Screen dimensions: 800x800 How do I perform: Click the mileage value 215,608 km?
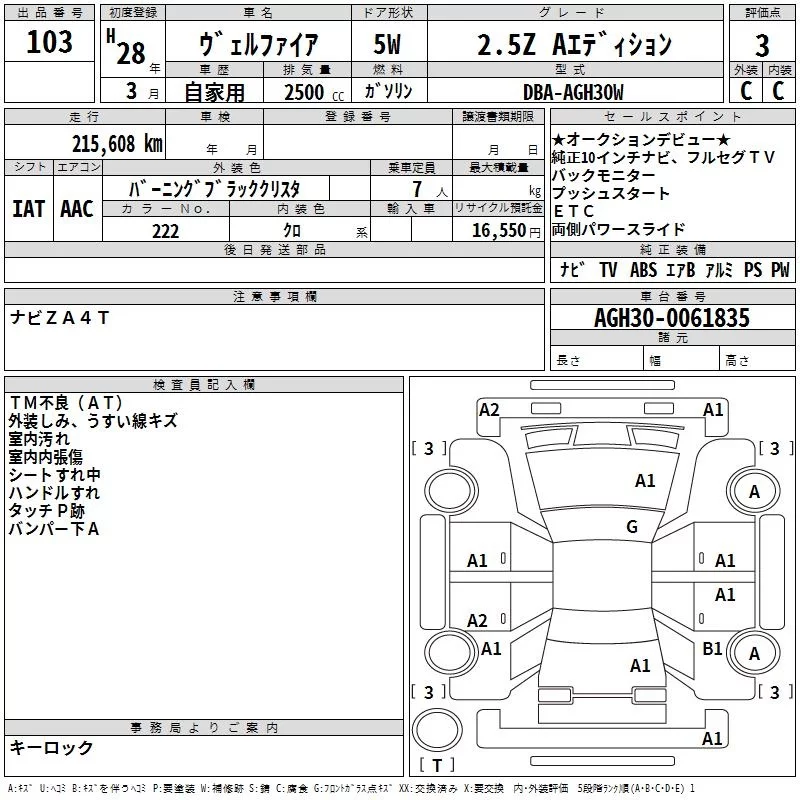[117, 144]
